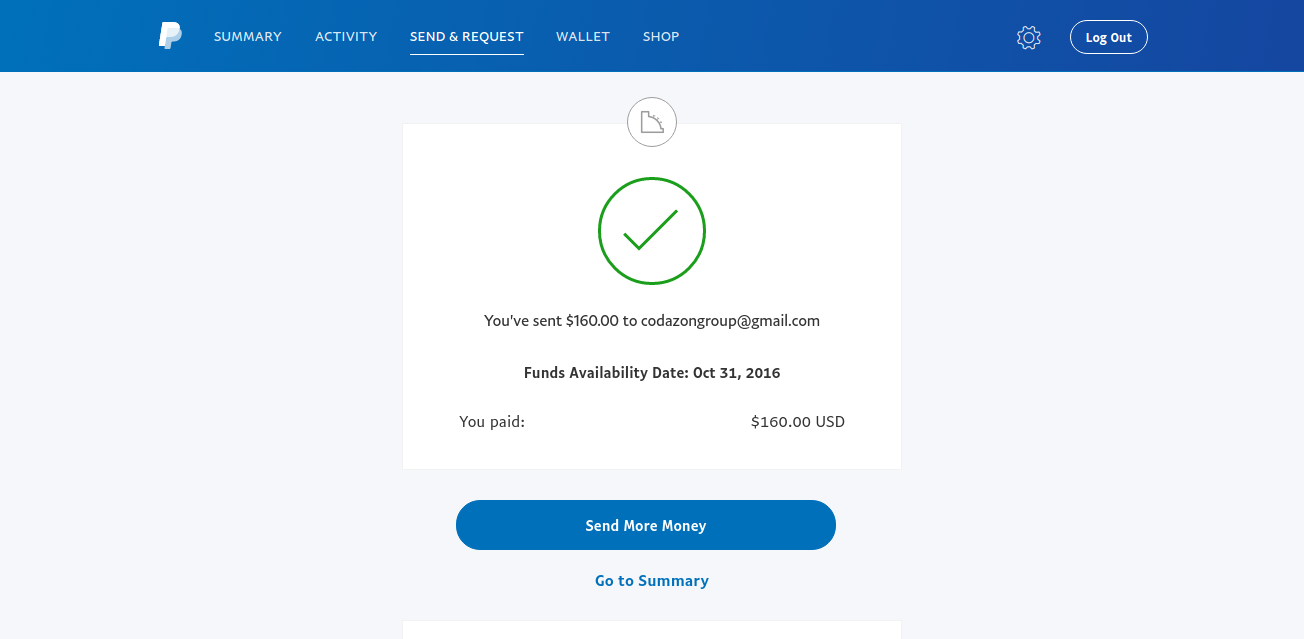Click the Send More Money button
The width and height of the screenshot is (1304, 639).
tap(646, 525)
